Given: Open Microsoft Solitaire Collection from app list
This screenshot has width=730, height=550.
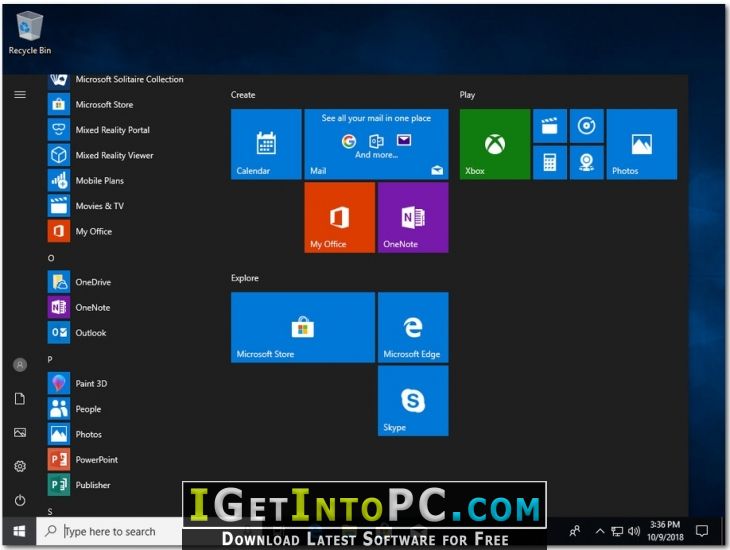Looking at the screenshot, I should pyautogui.click(x=116, y=80).
